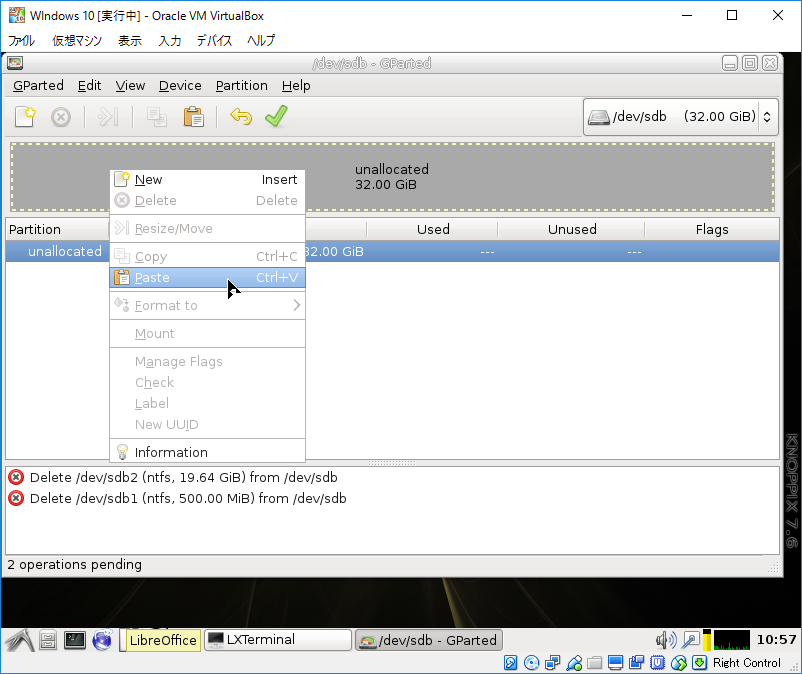Select Paste in the context menu

click(207, 278)
